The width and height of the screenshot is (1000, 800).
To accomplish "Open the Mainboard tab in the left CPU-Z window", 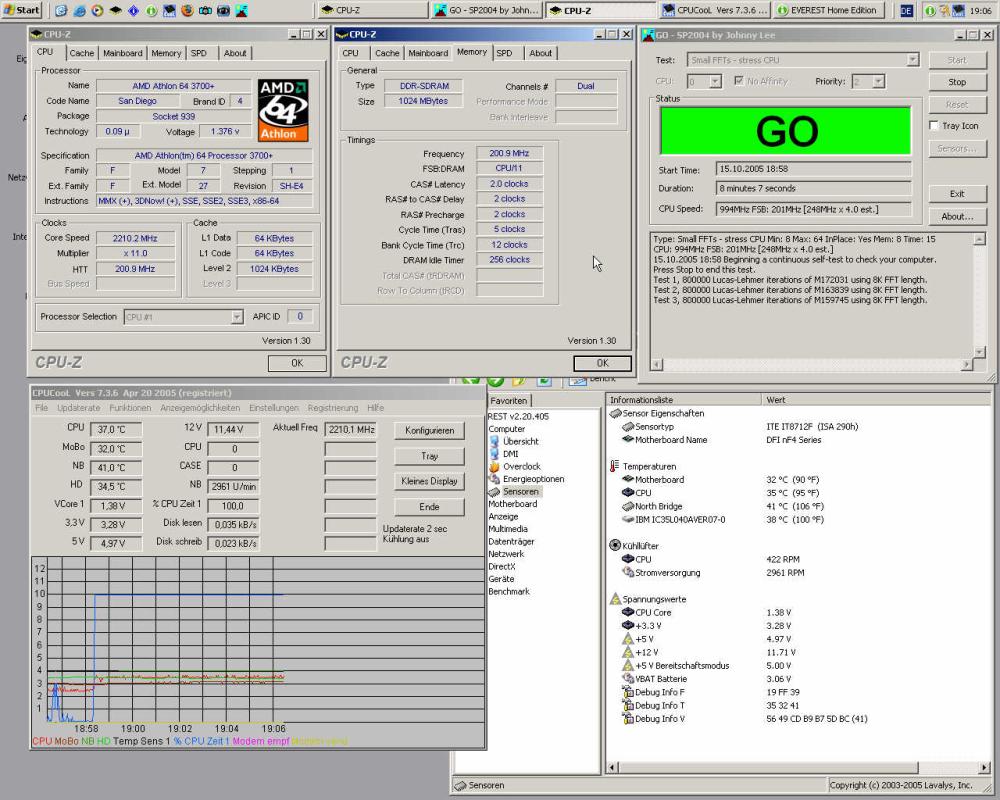I will (122, 53).
